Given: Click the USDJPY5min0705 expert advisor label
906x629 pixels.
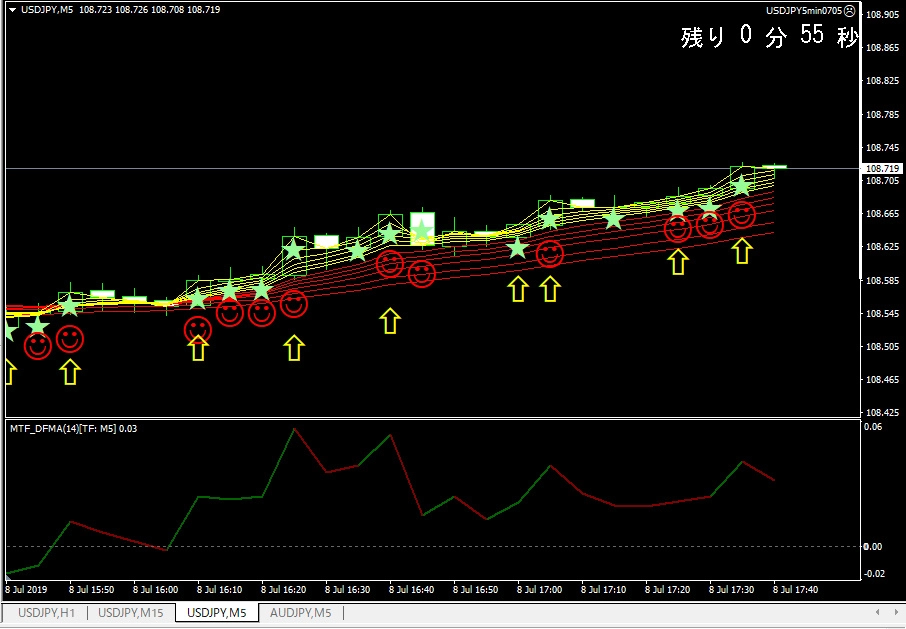Looking at the screenshot, I should pos(804,10).
